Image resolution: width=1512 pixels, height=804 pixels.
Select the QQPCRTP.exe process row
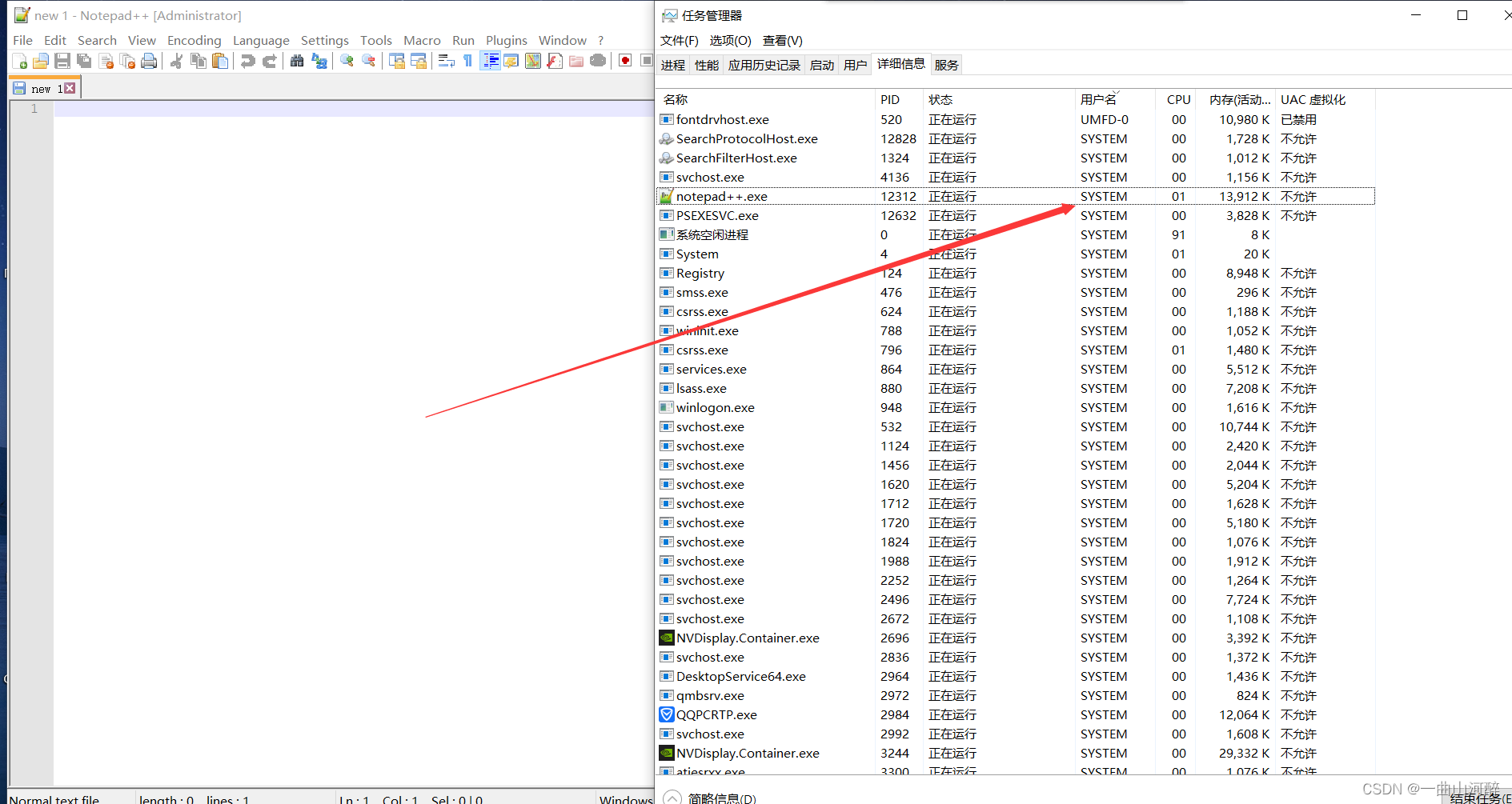1016,714
